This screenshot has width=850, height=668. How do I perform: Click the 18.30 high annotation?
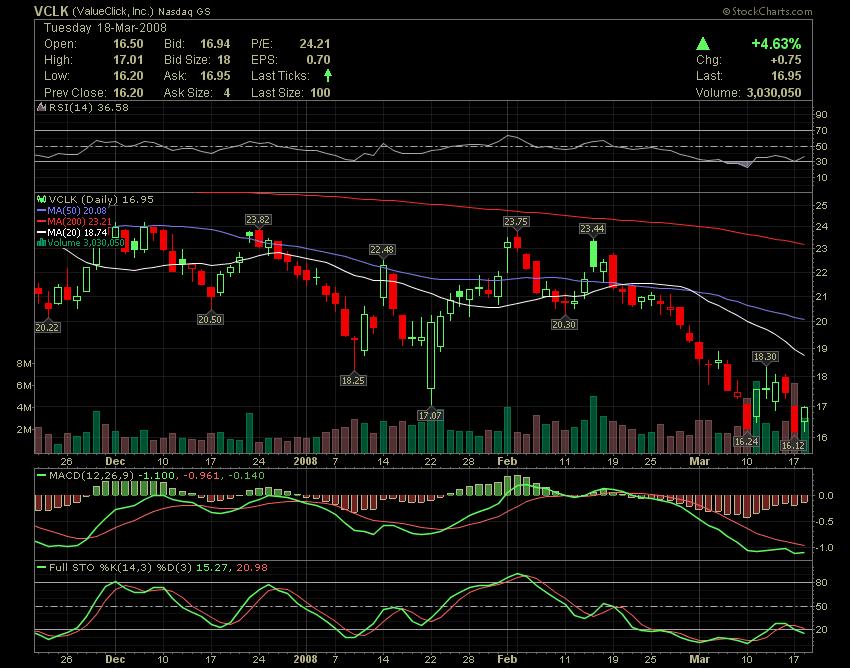click(765, 356)
